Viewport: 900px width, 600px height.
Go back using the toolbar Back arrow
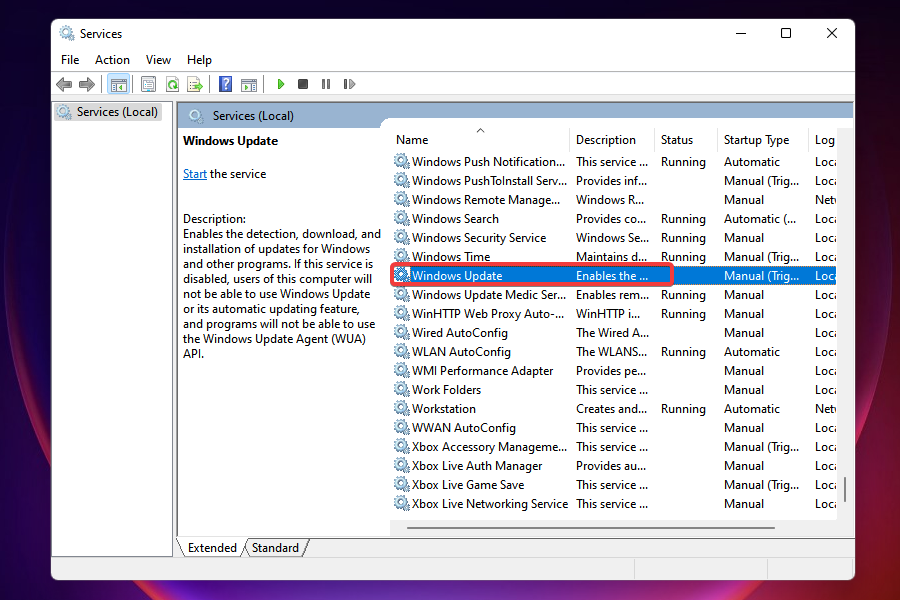point(64,84)
